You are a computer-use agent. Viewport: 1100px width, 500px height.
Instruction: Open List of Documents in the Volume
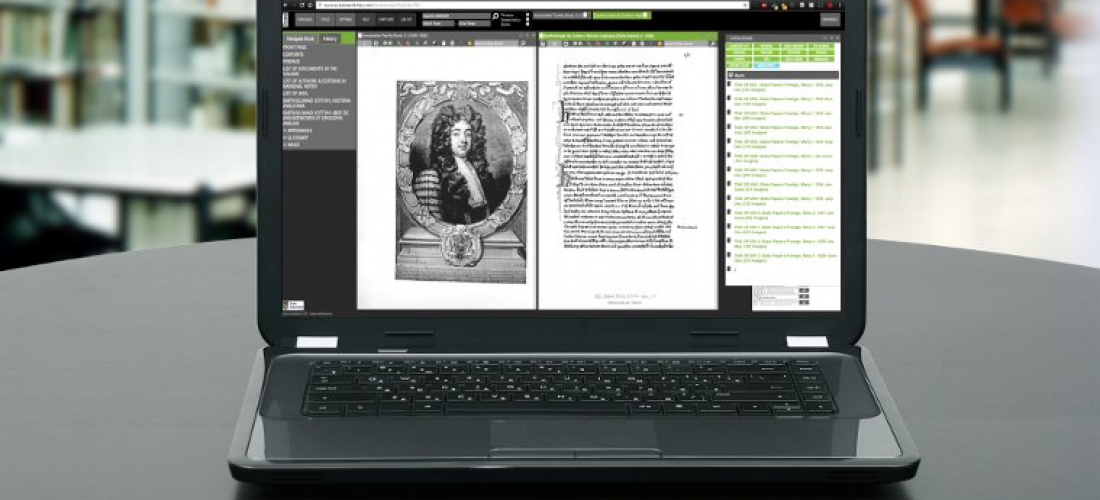(310, 72)
